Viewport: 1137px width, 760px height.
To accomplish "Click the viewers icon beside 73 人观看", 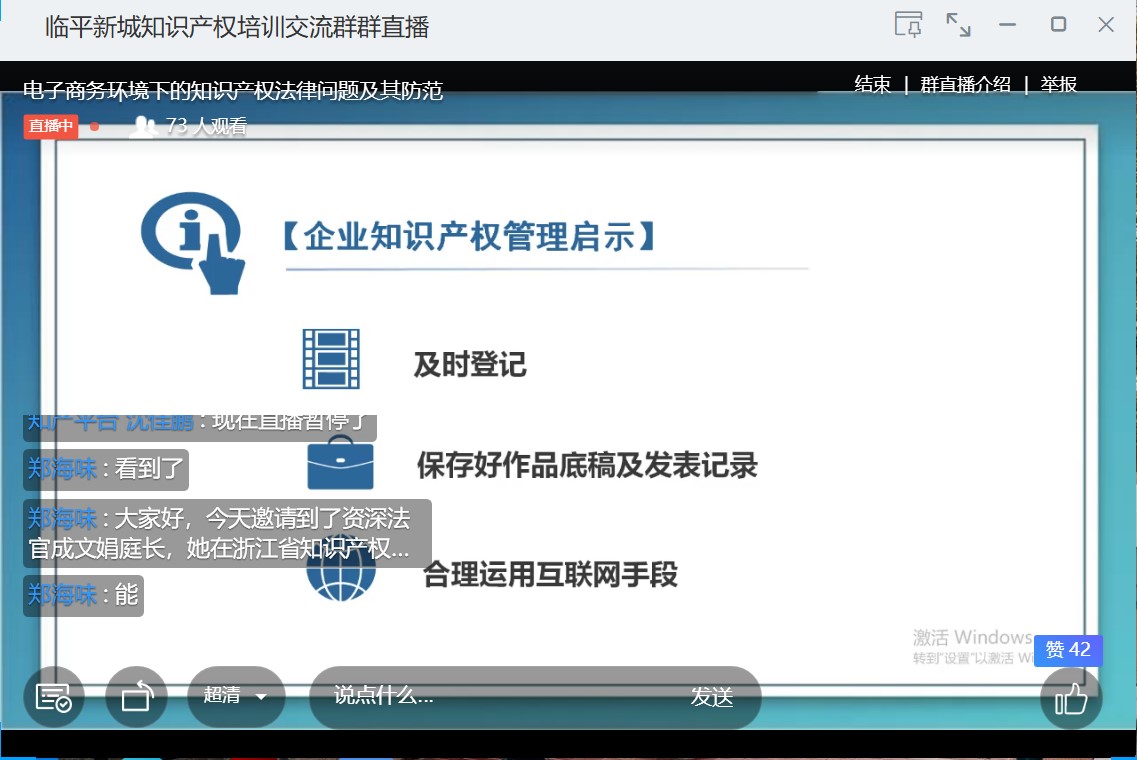I will (145, 126).
